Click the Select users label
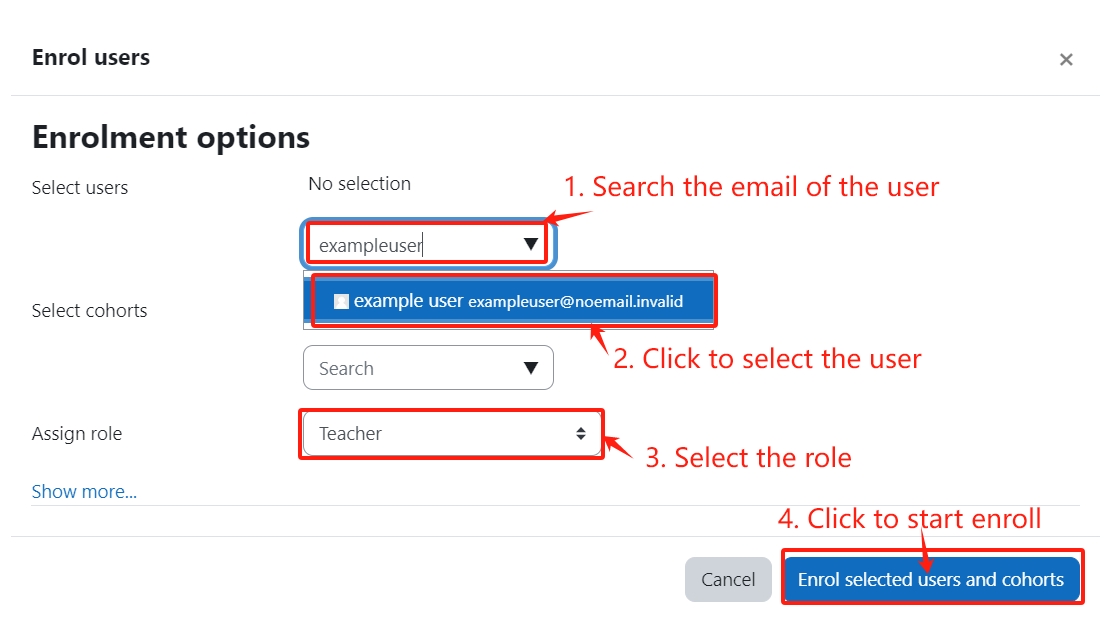The width and height of the screenshot is (1117, 640). point(79,187)
